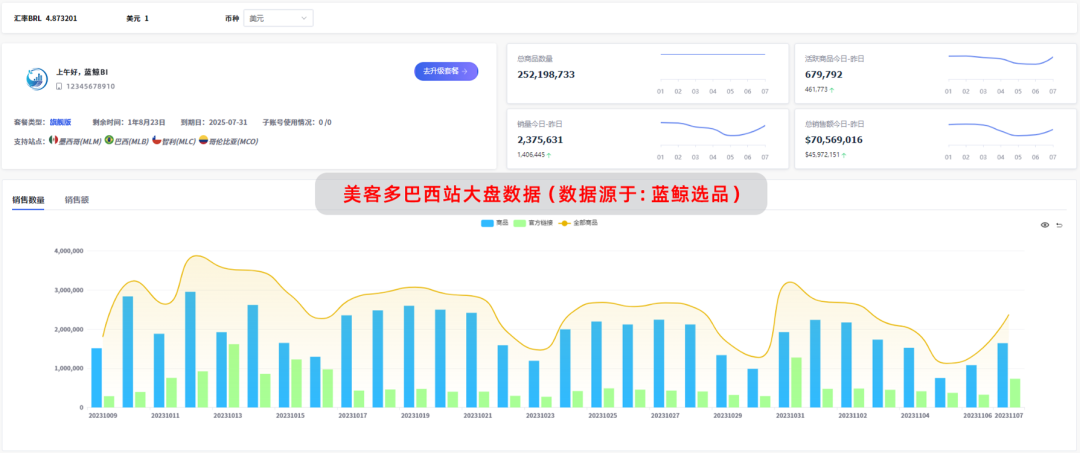
Task: Click the phone icon beside 12345678910
Action: tap(59, 87)
